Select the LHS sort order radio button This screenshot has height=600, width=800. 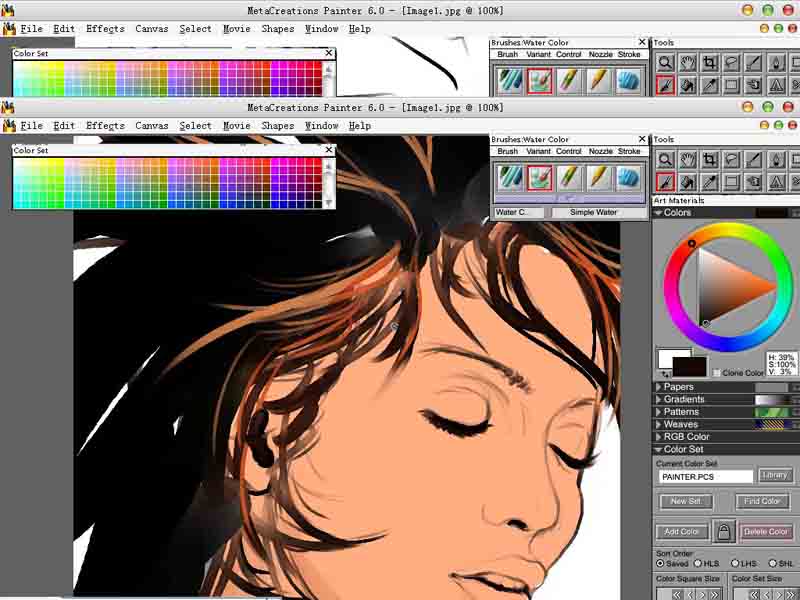point(735,563)
